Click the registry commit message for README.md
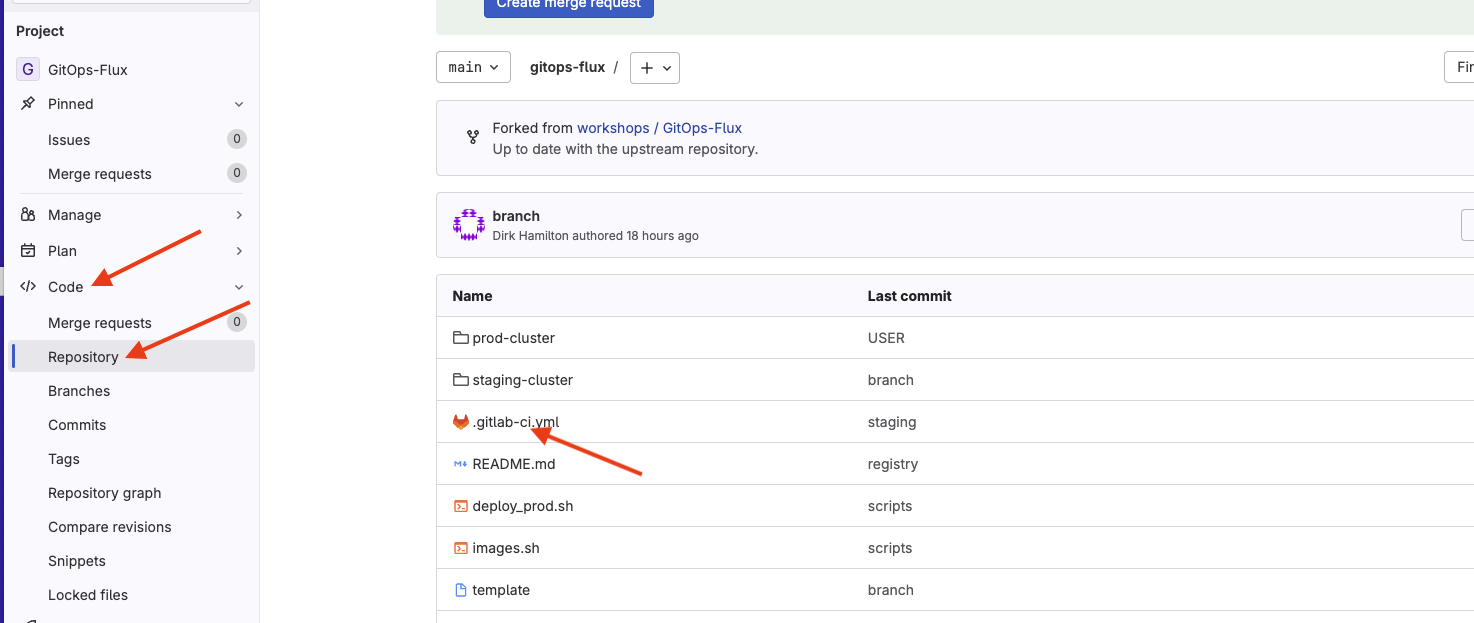Viewport: 1474px width, 623px height. click(x=893, y=464)
